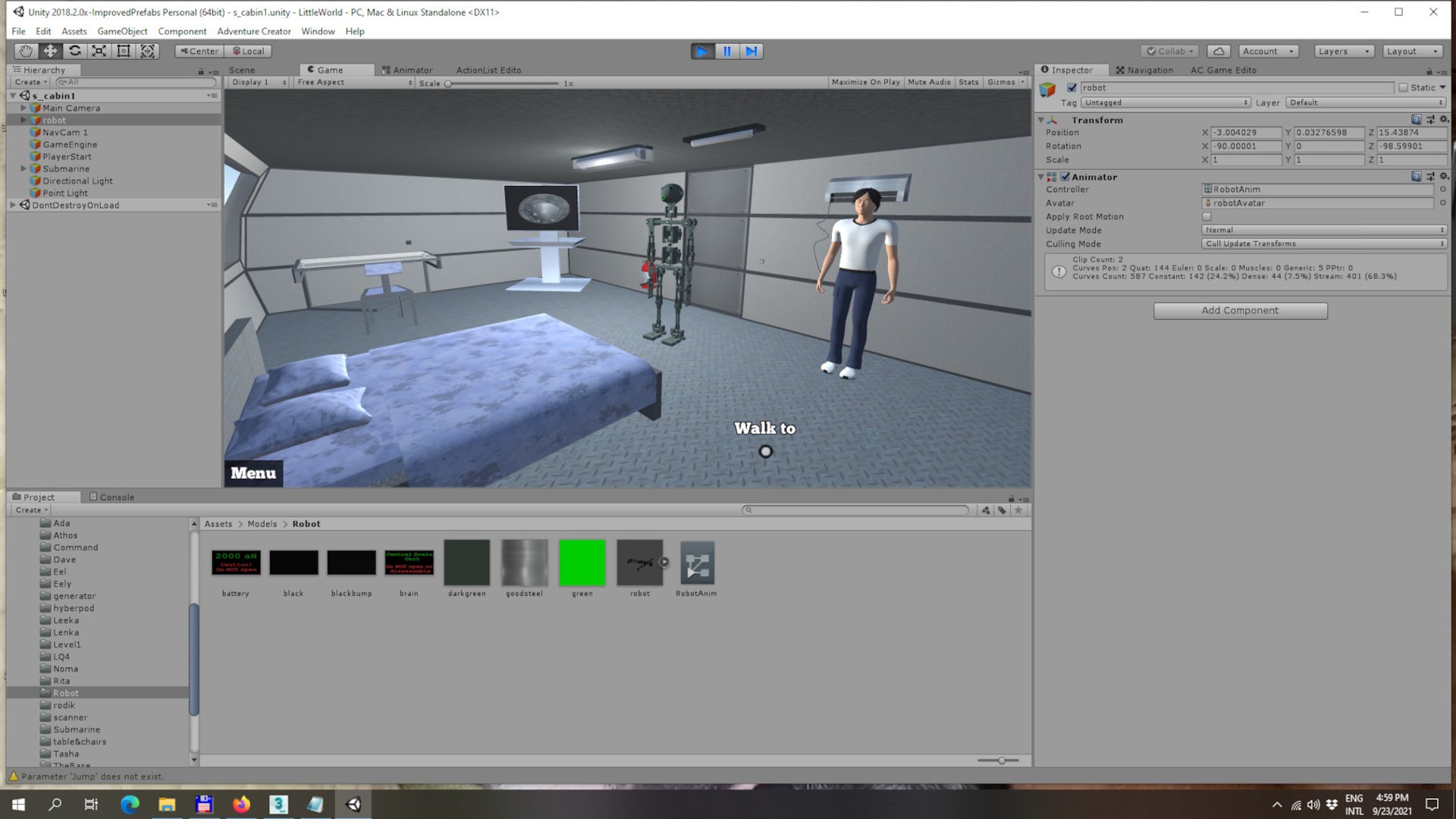Click Models in the breadcrumb path

point(262,524)
